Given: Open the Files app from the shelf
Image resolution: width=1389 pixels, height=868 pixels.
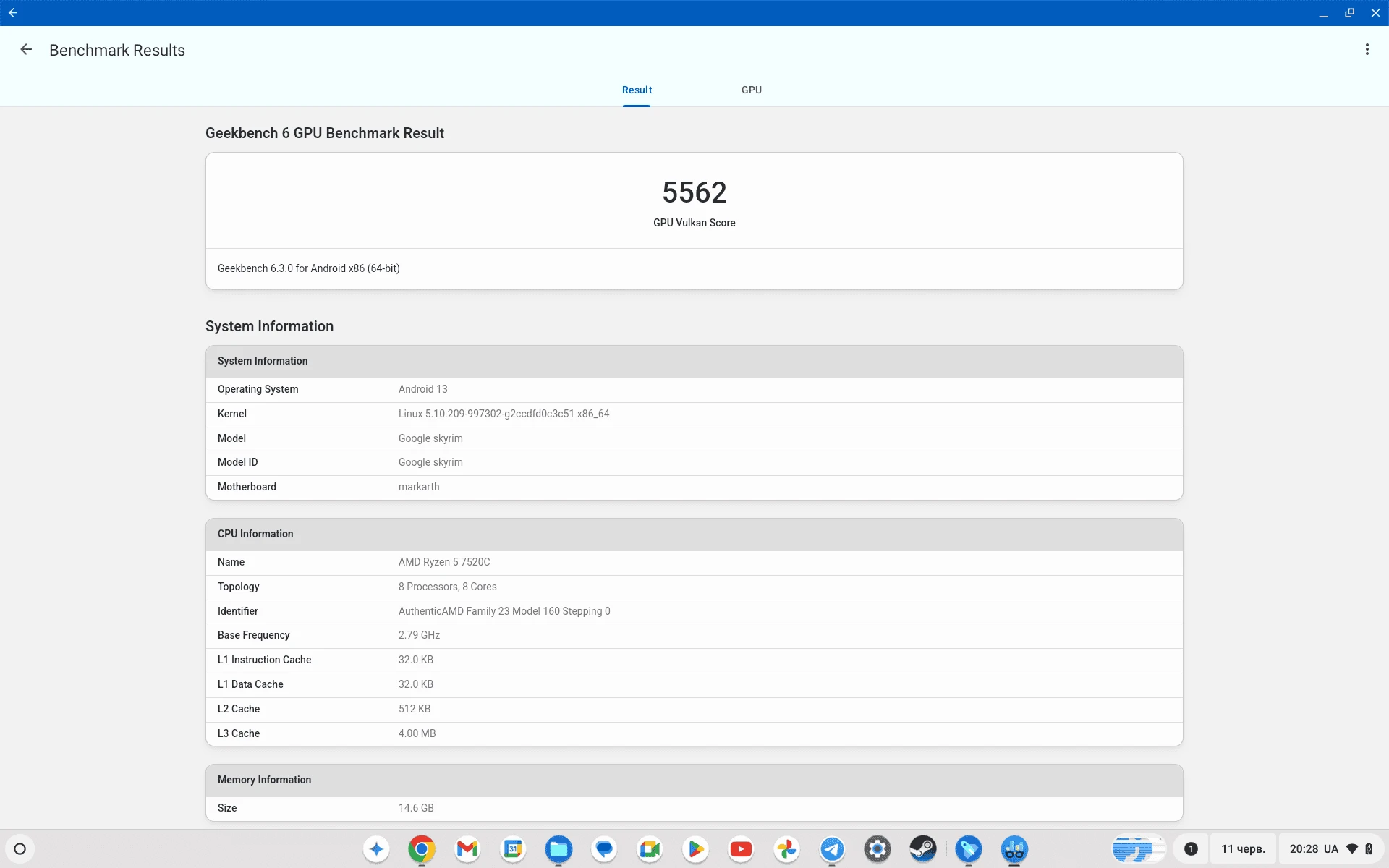Looking at the screenshot, I should [558, 848].
